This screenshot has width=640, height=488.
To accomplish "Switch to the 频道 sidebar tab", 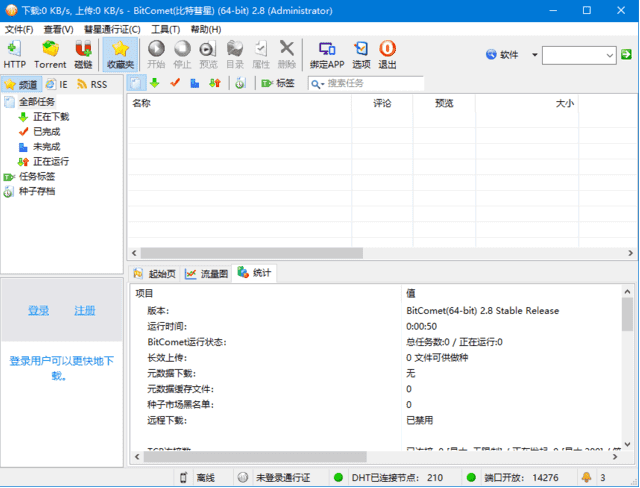I will coord(22,84).
